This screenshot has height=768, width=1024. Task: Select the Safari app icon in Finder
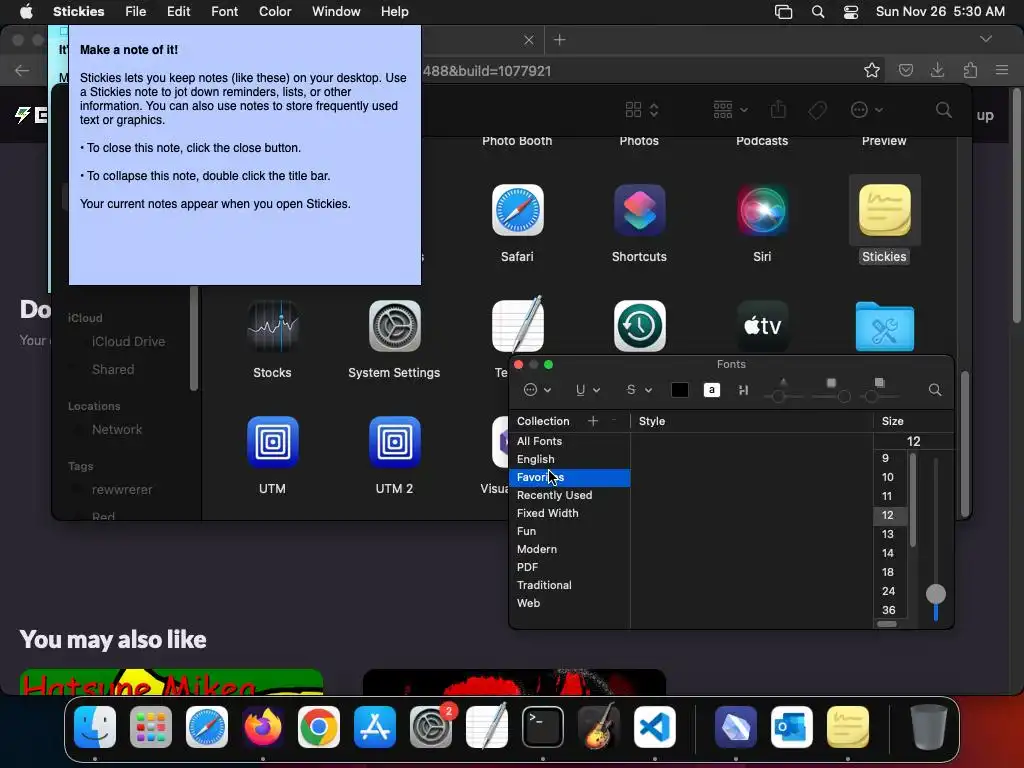pyautogui.click(x=517, y=210)
